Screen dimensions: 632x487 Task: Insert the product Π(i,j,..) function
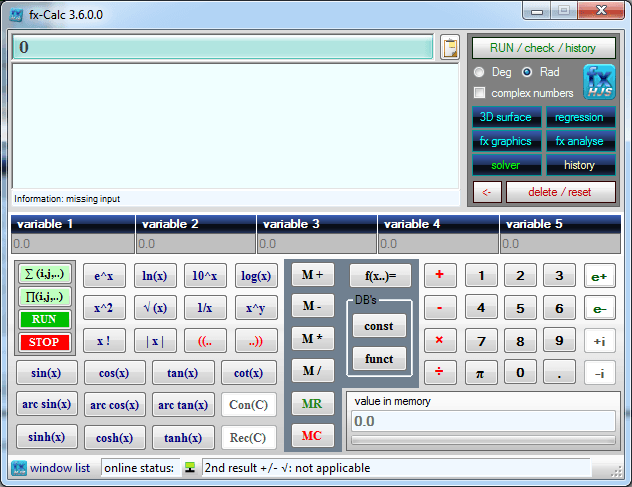[x=45, y=297]
